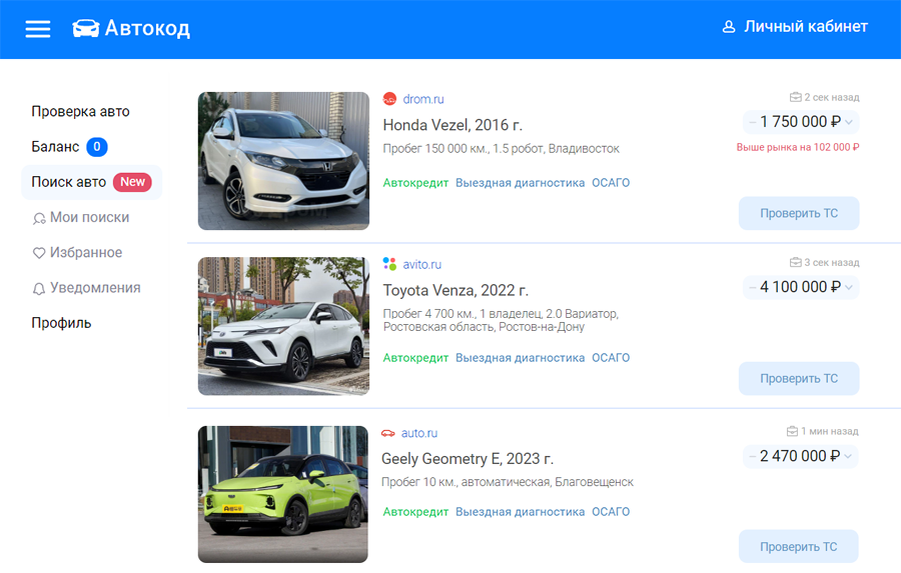
Task: Click the Автокод brand name
Action: point(147,28)
